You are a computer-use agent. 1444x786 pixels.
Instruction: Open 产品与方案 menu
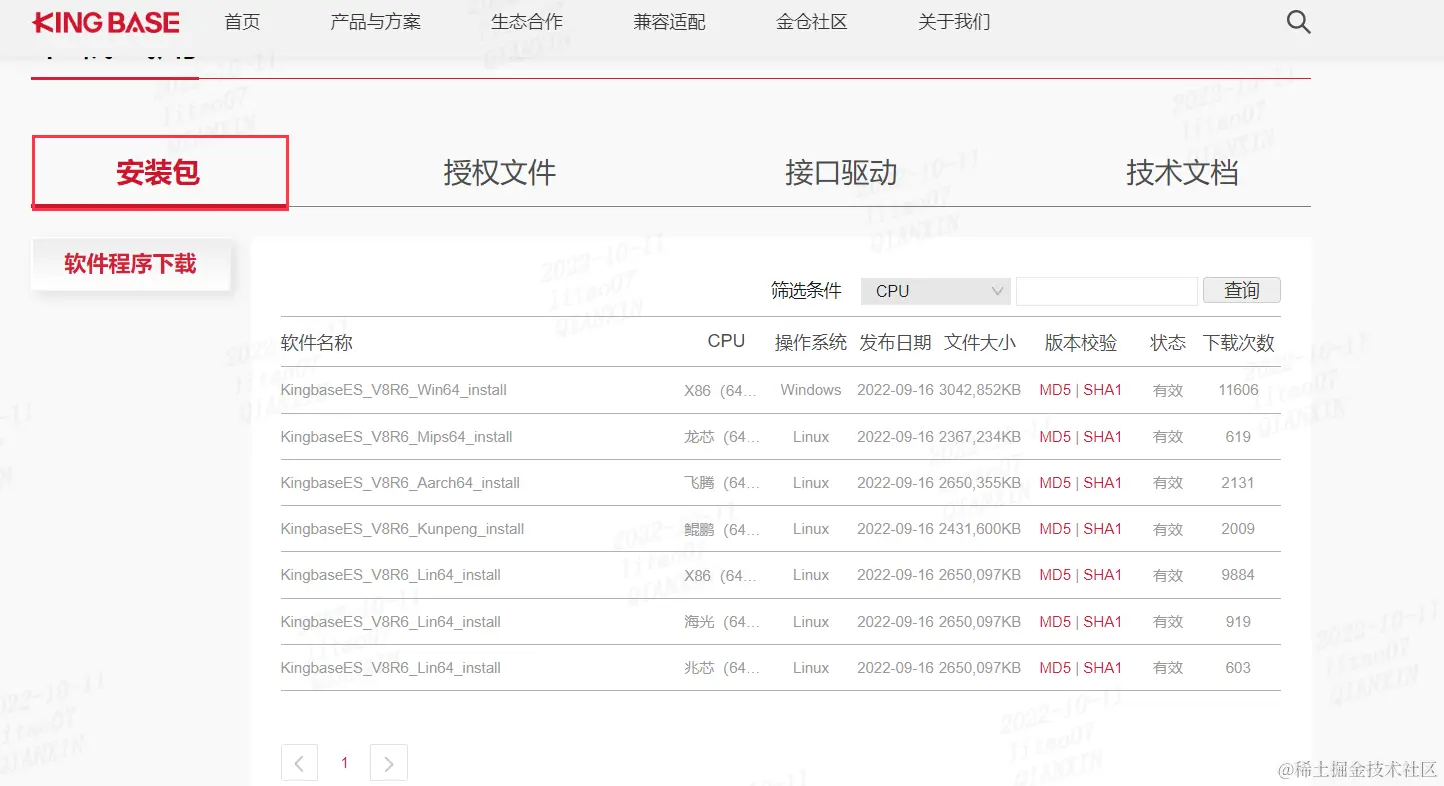click(375, 22)
